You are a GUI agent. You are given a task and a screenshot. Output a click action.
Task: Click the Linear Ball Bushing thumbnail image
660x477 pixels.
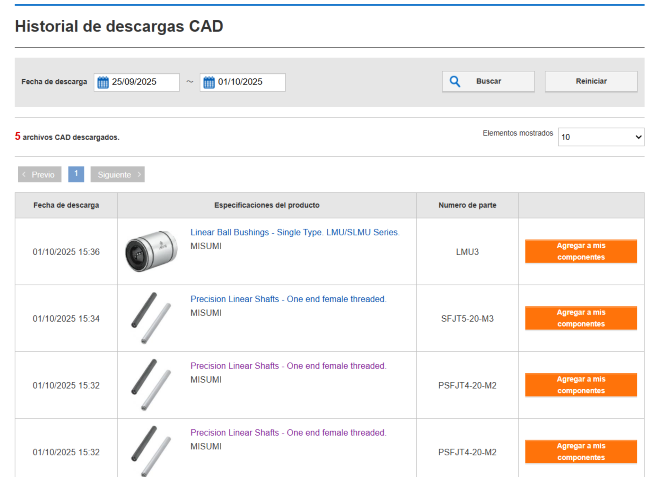click(x=151, y=251)
